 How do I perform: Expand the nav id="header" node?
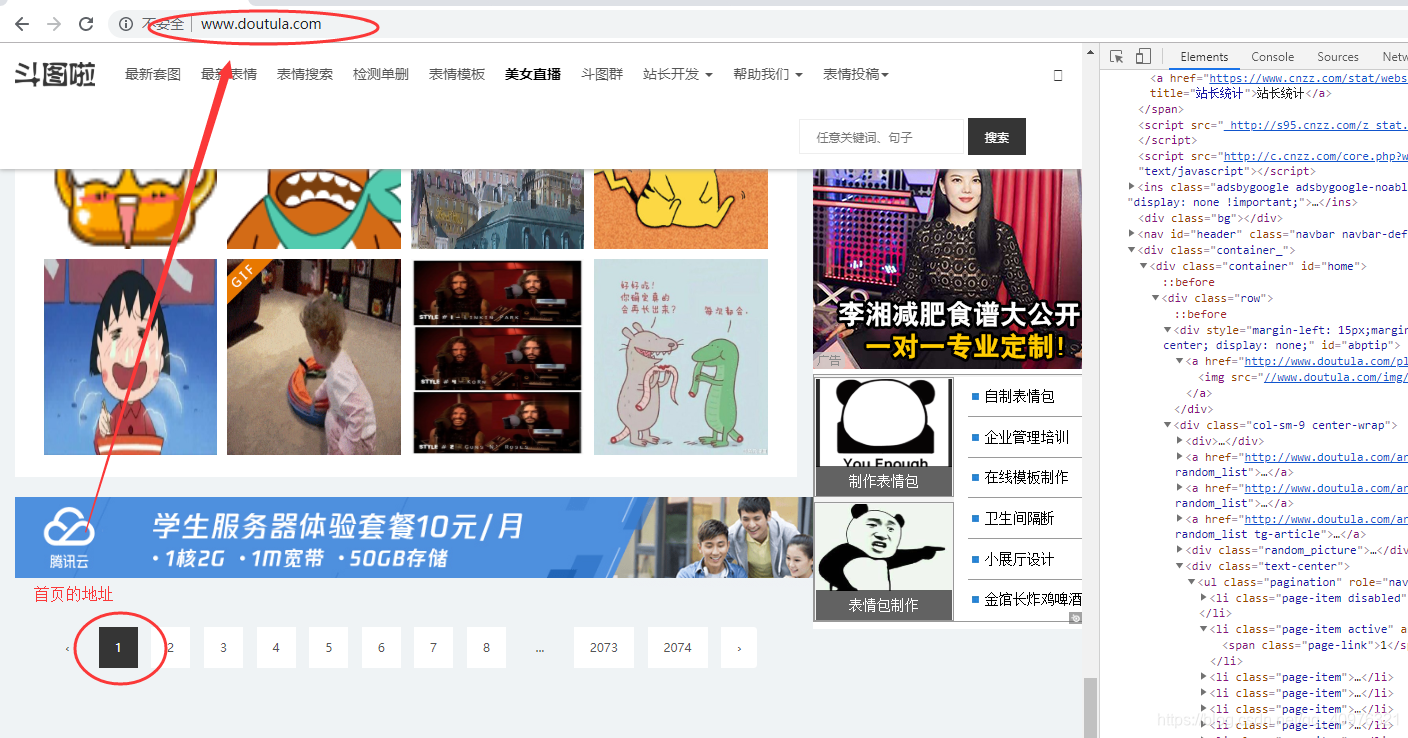click(1132, 234)
